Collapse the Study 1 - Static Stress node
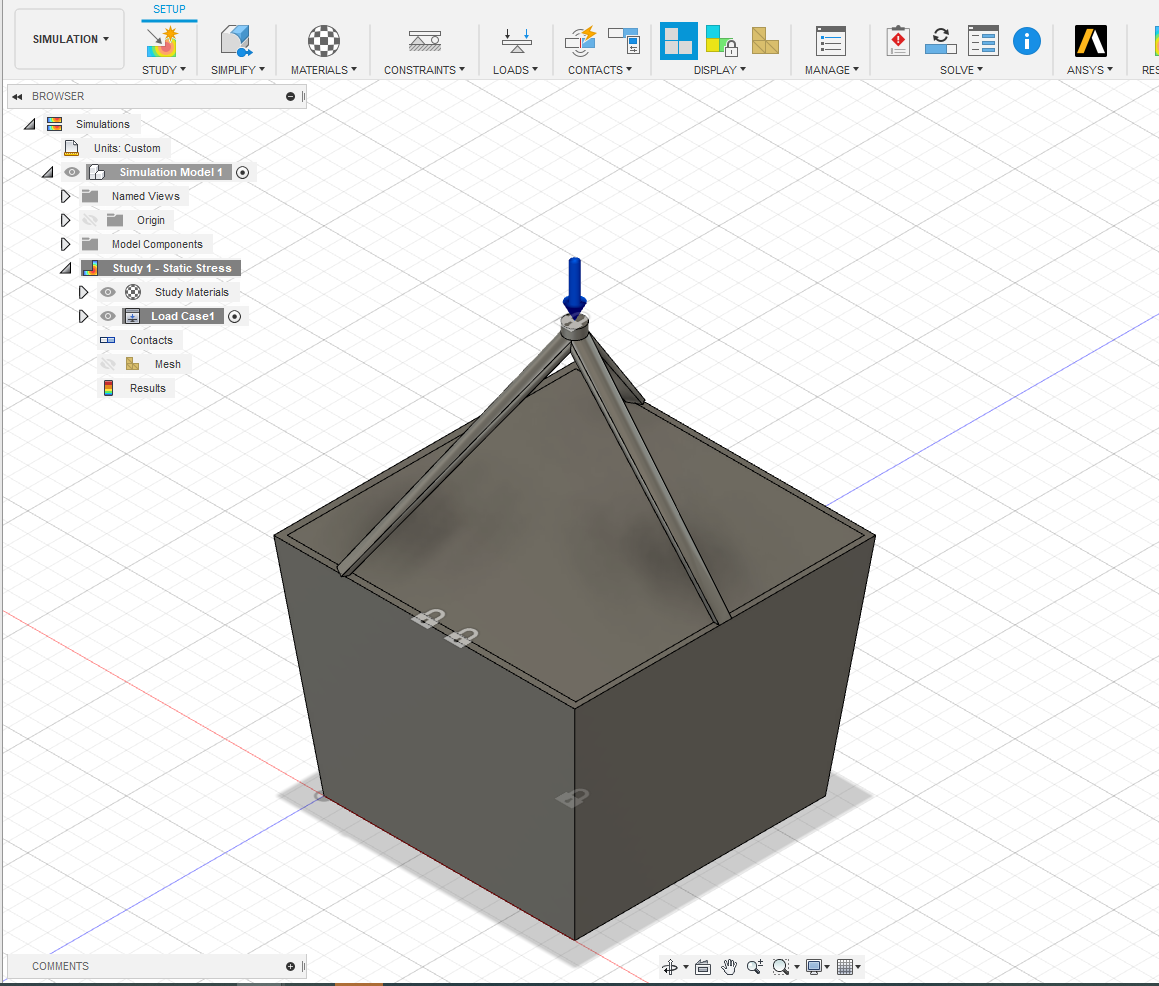Viewport: 1159px width, 986px height. pos(65,267)
